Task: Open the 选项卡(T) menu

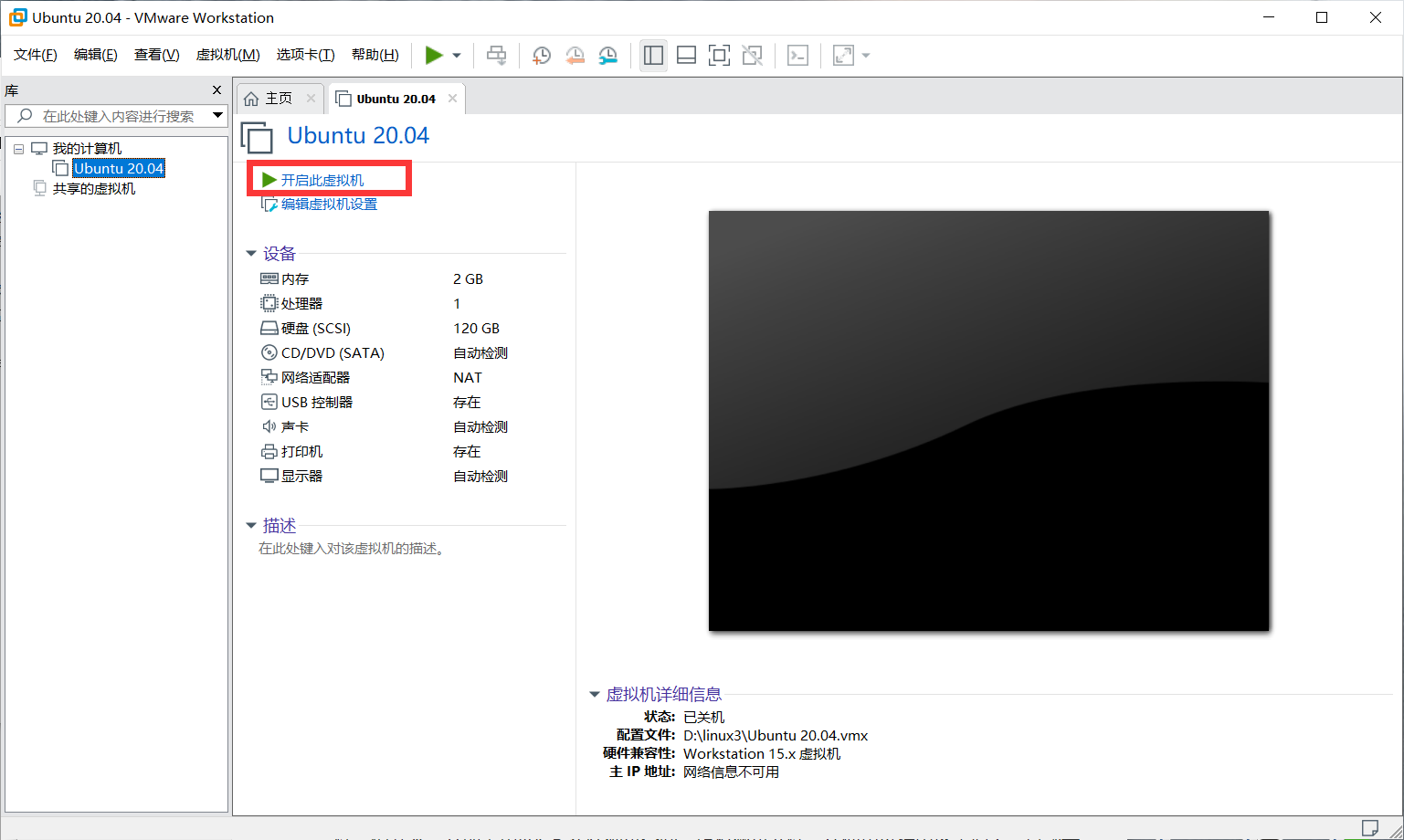Action: pyautogui.click(x=305, y=55)
